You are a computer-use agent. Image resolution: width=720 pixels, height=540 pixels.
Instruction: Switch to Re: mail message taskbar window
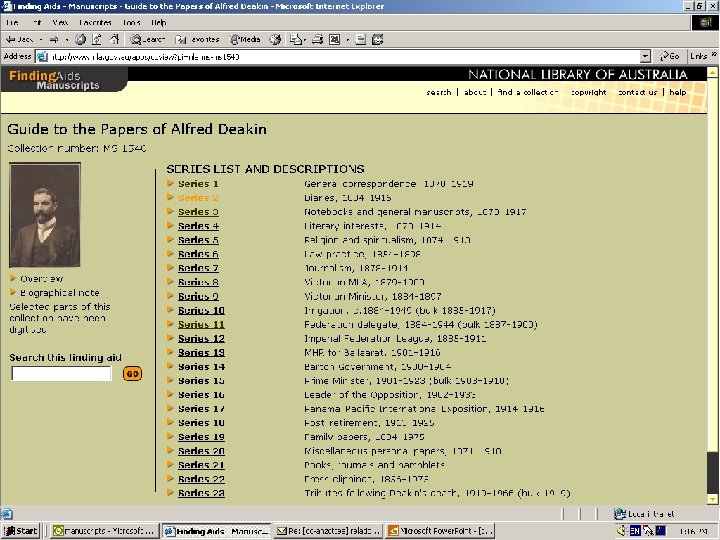pos(328,531)
